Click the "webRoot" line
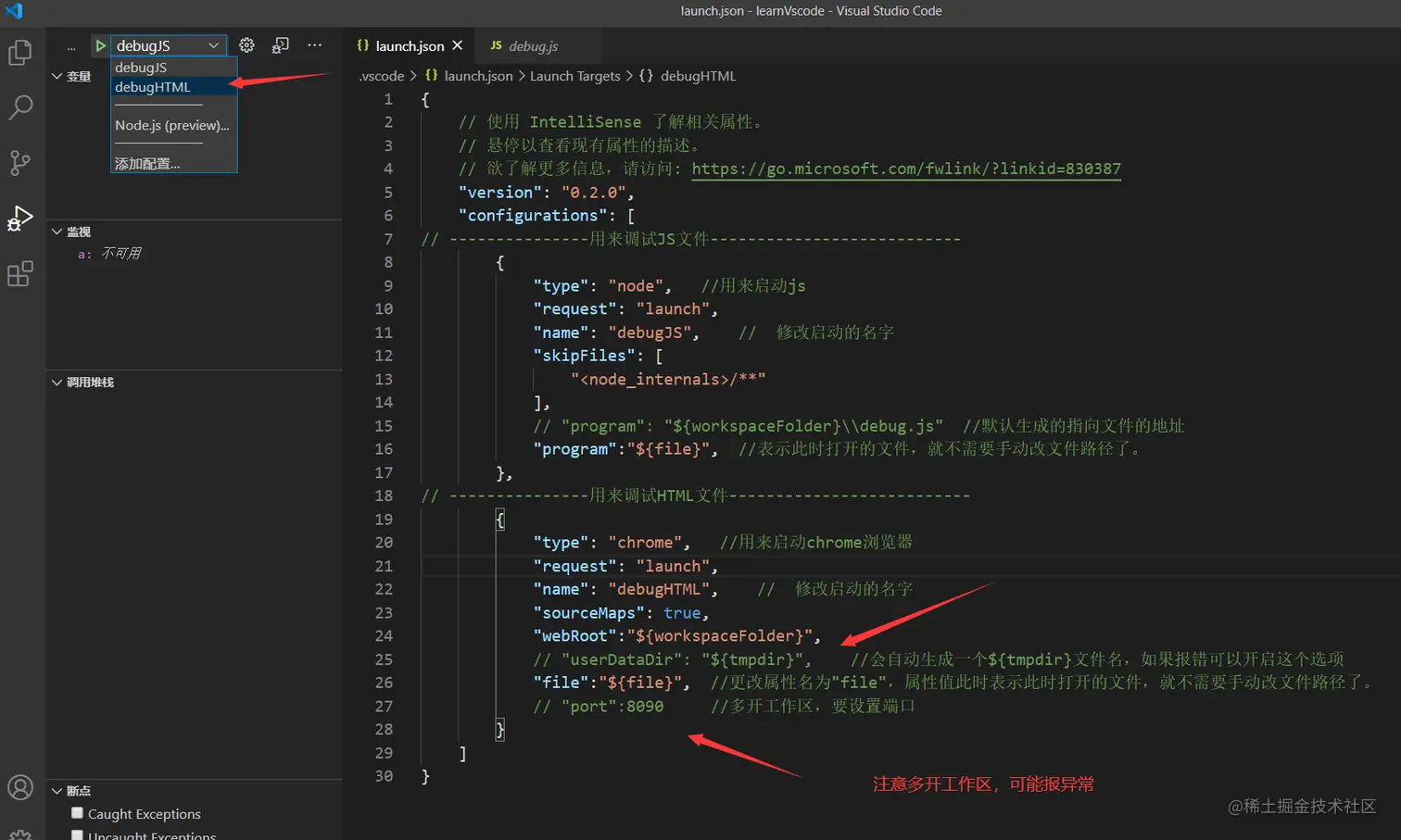1401x840 pixels. tap(676, 636)
